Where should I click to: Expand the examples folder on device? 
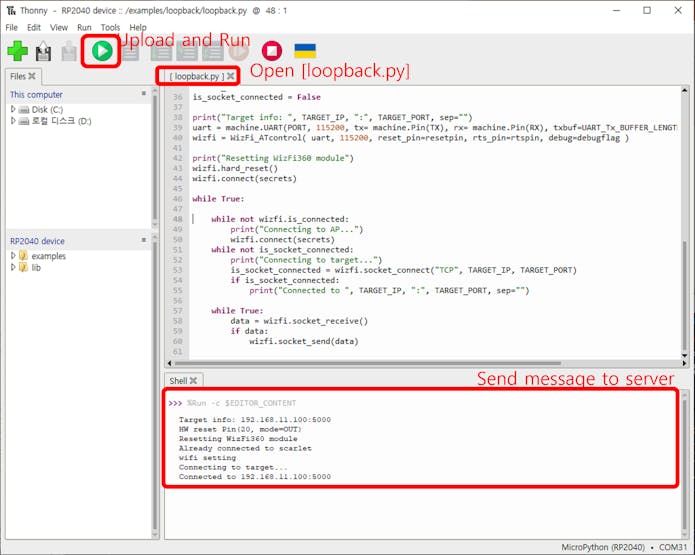13,255
